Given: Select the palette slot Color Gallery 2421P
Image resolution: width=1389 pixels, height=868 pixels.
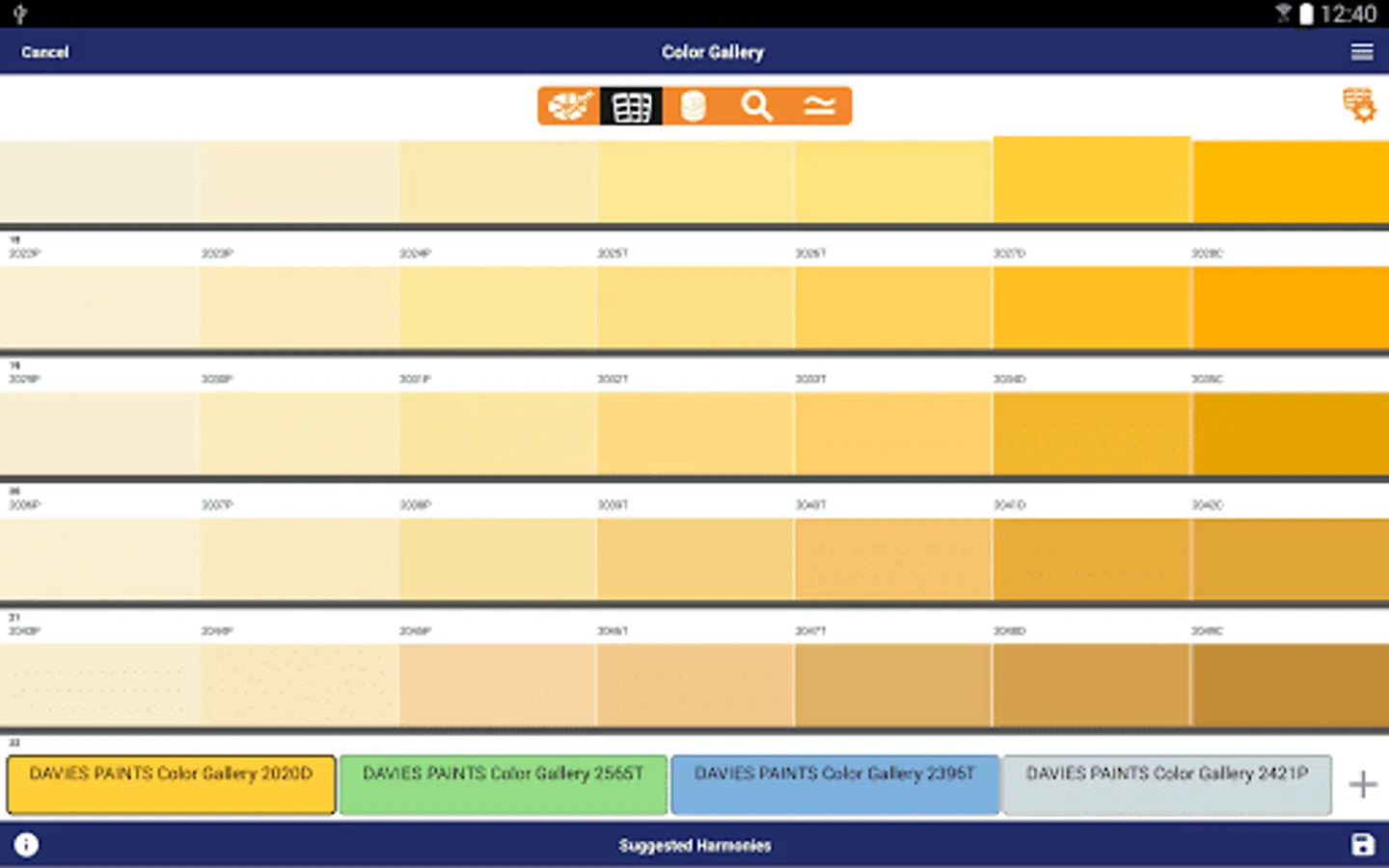Looking at the screenshot, I should (x=1167, y=785).
